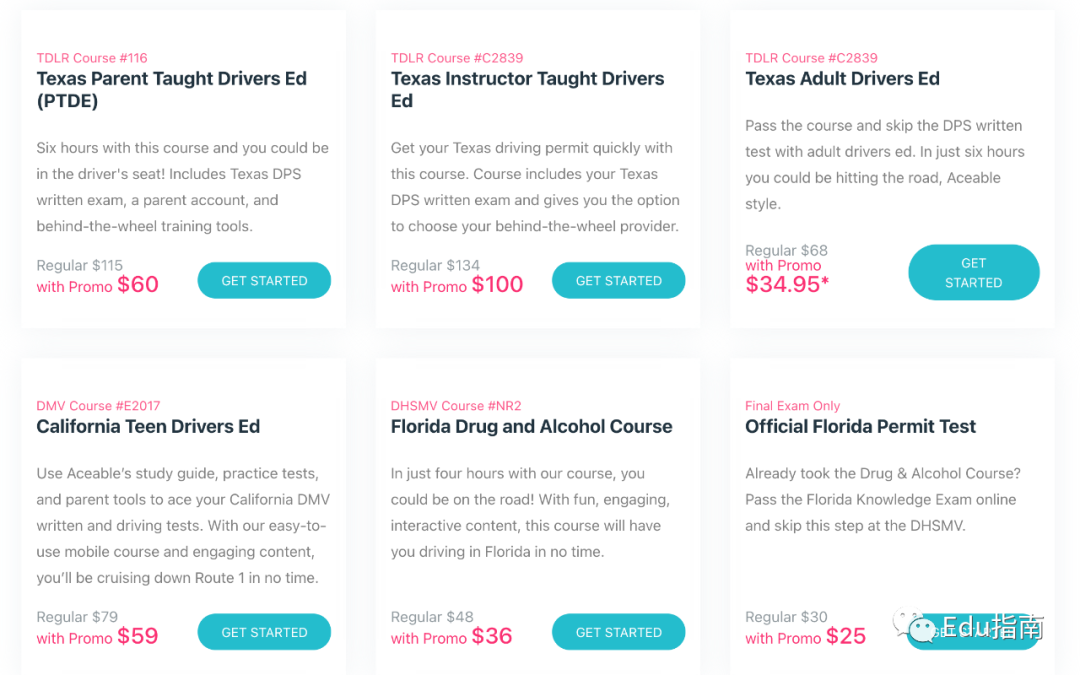Open the California Teen Drivers Ed title
Viewport: 1080px width, 675px height.
[x=148, y=426]
